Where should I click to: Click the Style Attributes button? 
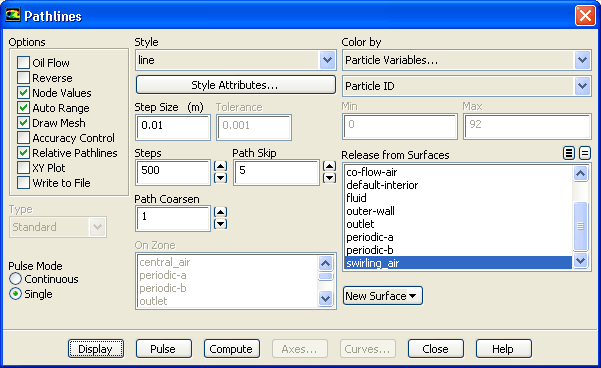(235, 85)
